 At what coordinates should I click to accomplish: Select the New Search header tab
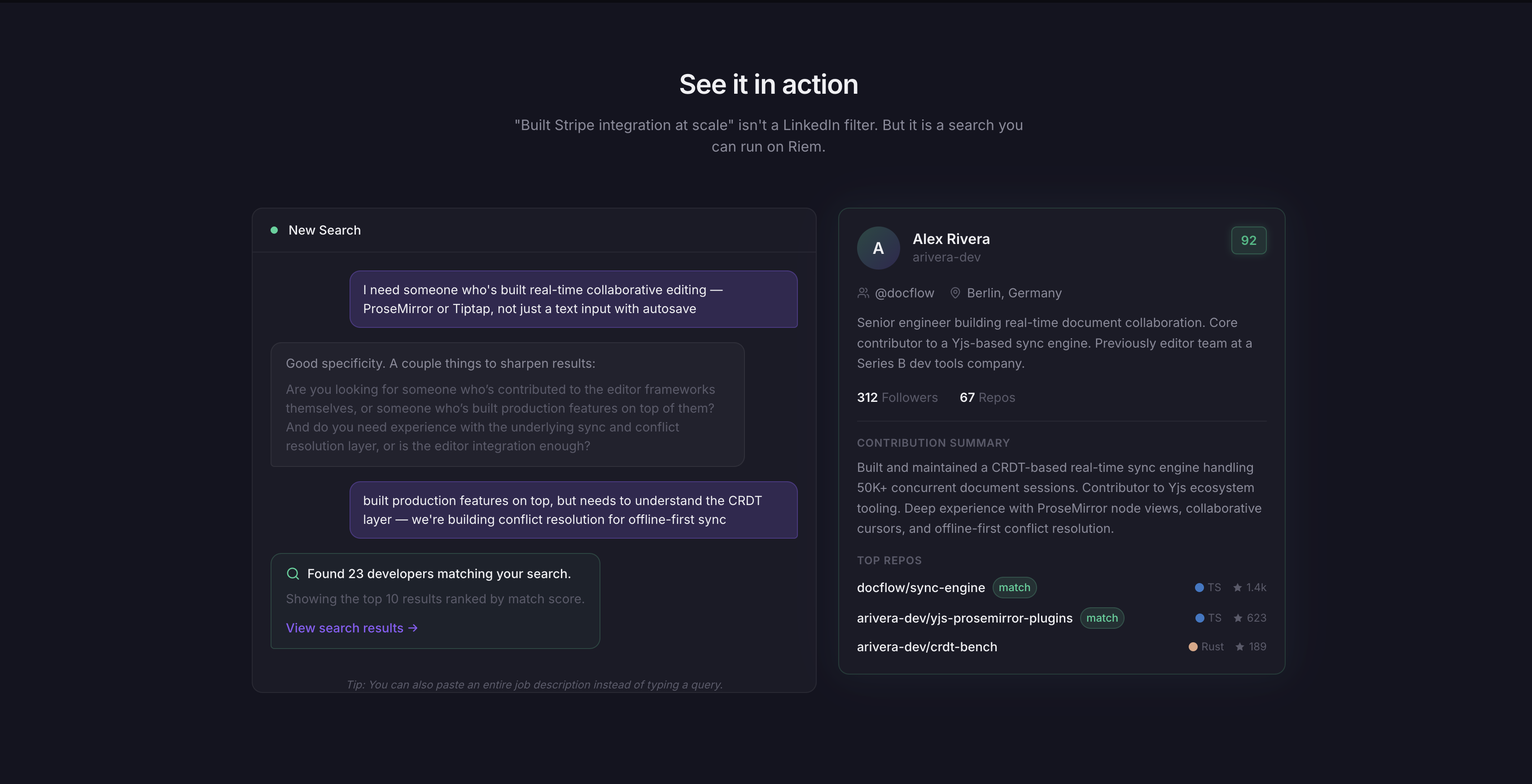click(324, 230)
